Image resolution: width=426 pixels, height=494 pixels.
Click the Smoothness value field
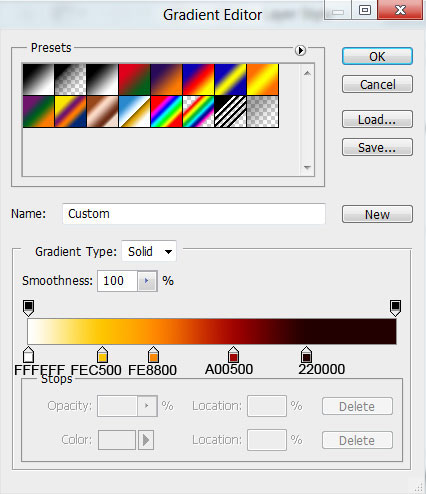(117, 281)
